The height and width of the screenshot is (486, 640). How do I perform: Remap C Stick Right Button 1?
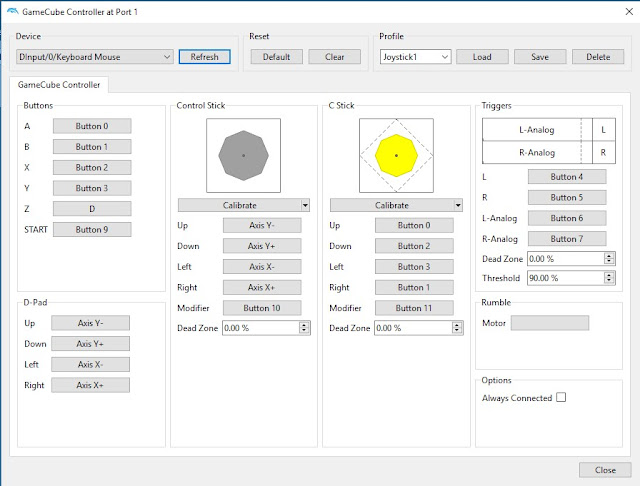click(414, 287)
